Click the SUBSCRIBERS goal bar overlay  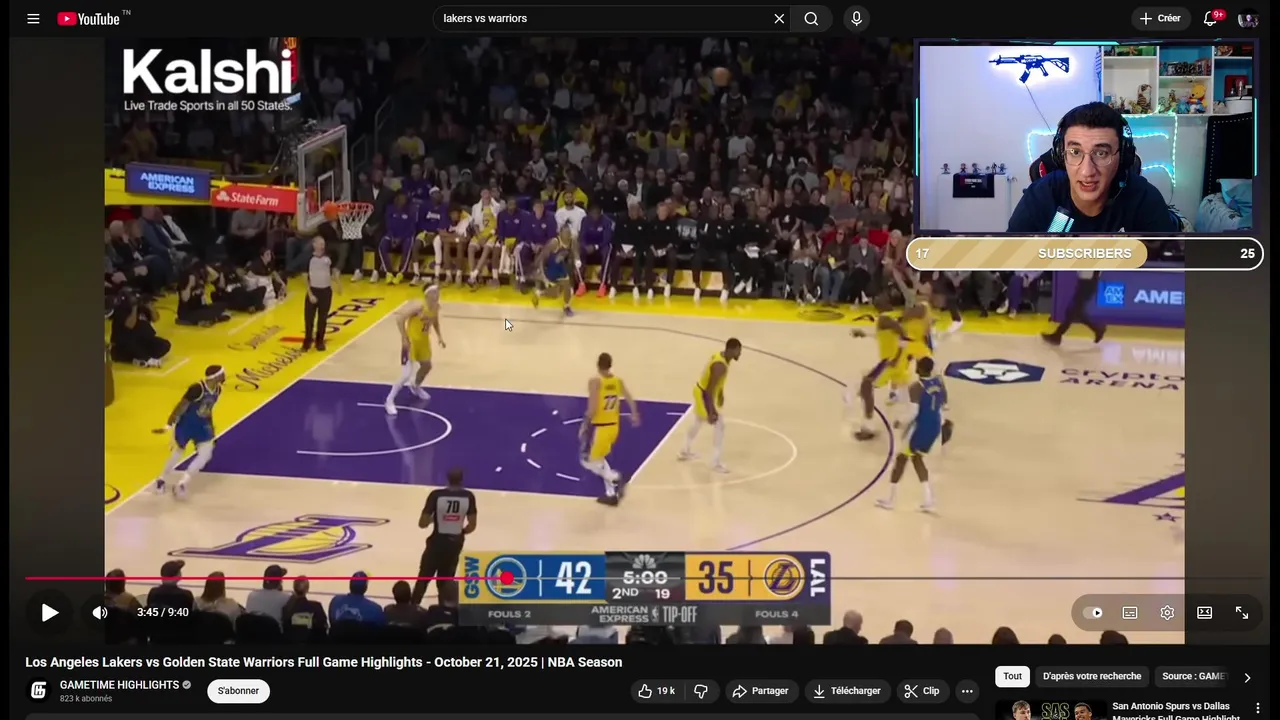1085,254
